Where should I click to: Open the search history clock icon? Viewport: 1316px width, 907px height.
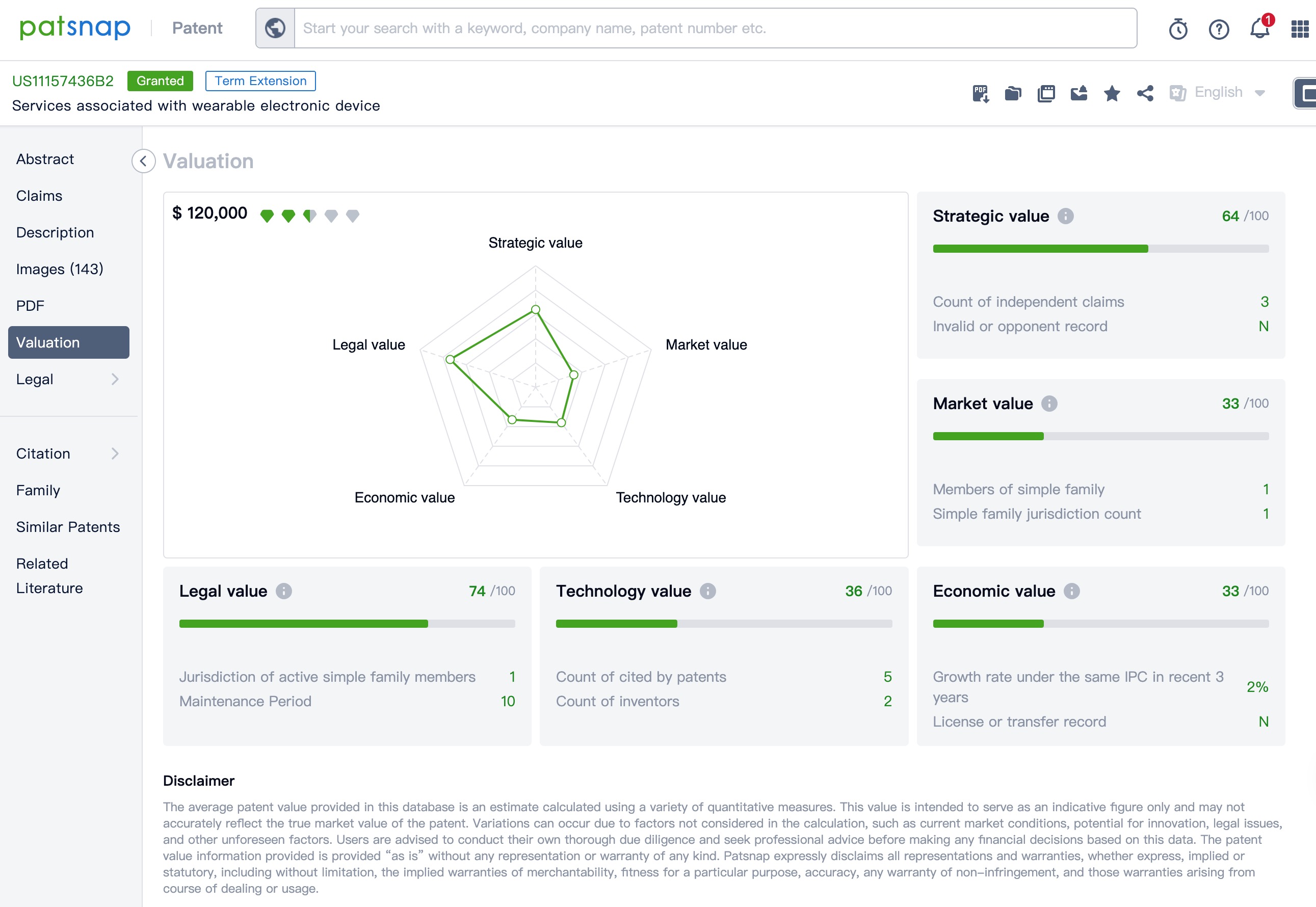click(x=1178, y=29)
